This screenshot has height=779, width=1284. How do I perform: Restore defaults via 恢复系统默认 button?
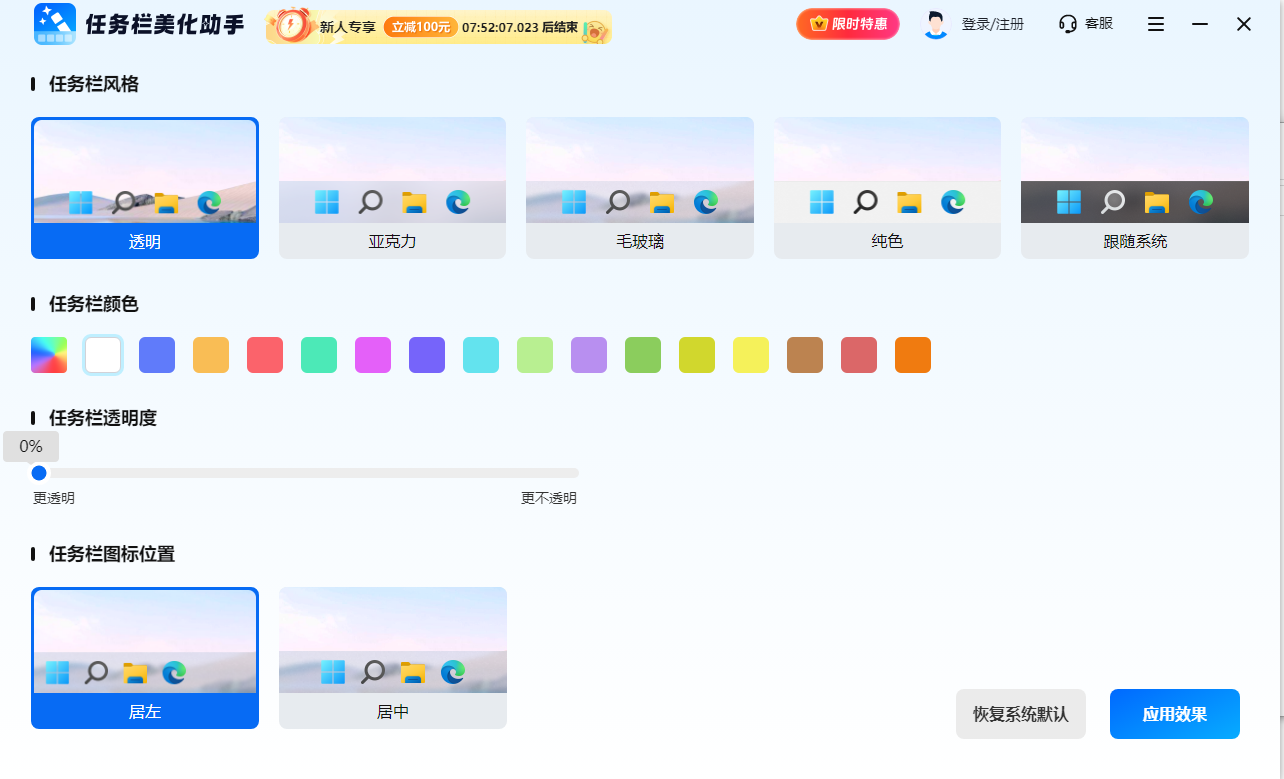point(1020,713)
